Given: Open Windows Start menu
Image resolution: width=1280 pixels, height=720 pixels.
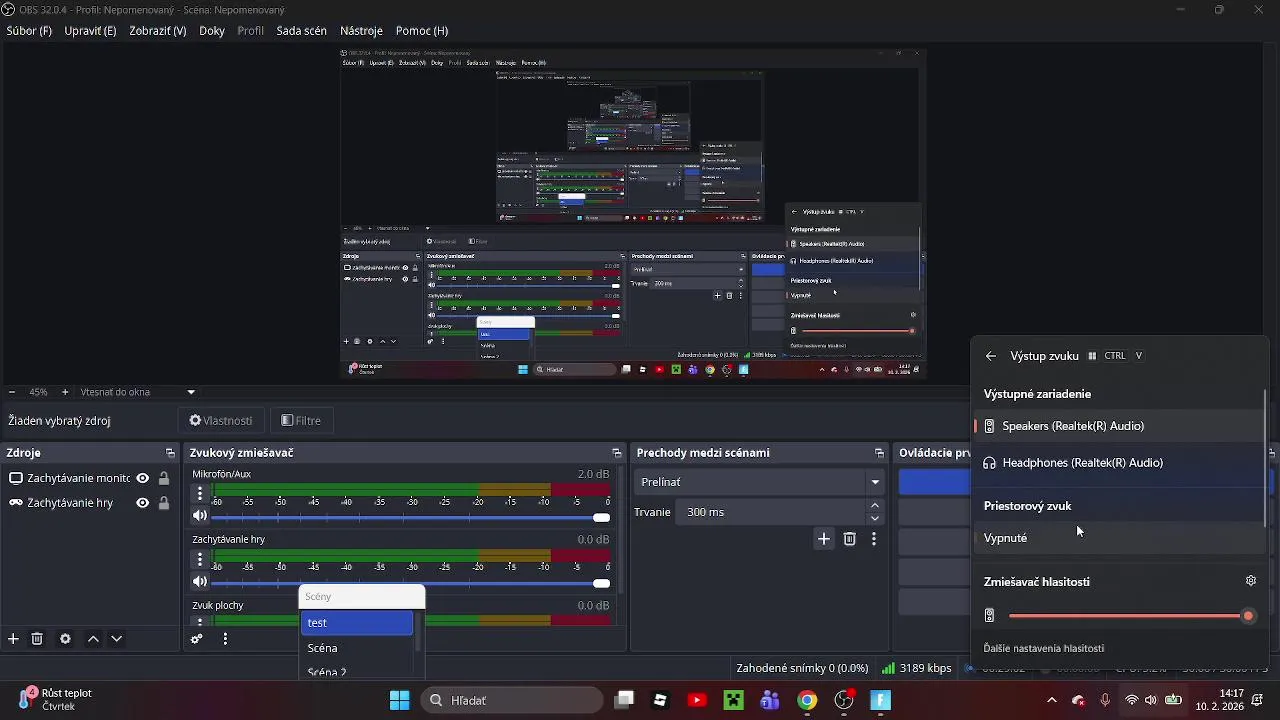Looking at the screenshot, I should click(x=400, y=700).
